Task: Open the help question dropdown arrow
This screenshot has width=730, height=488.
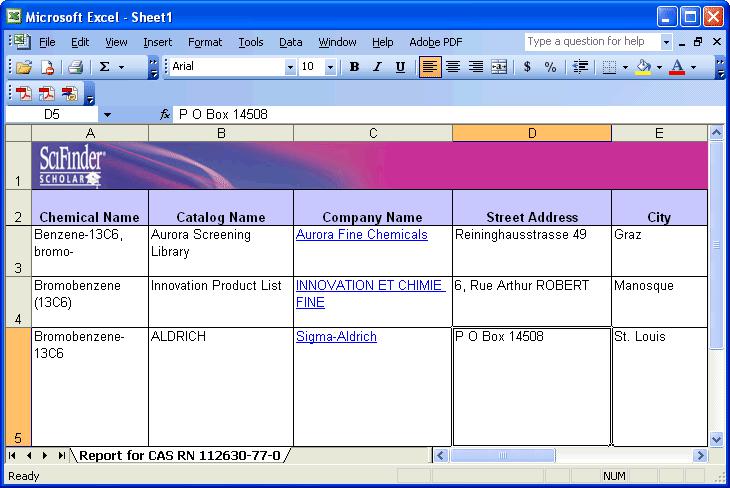Action: click(667, 42)
